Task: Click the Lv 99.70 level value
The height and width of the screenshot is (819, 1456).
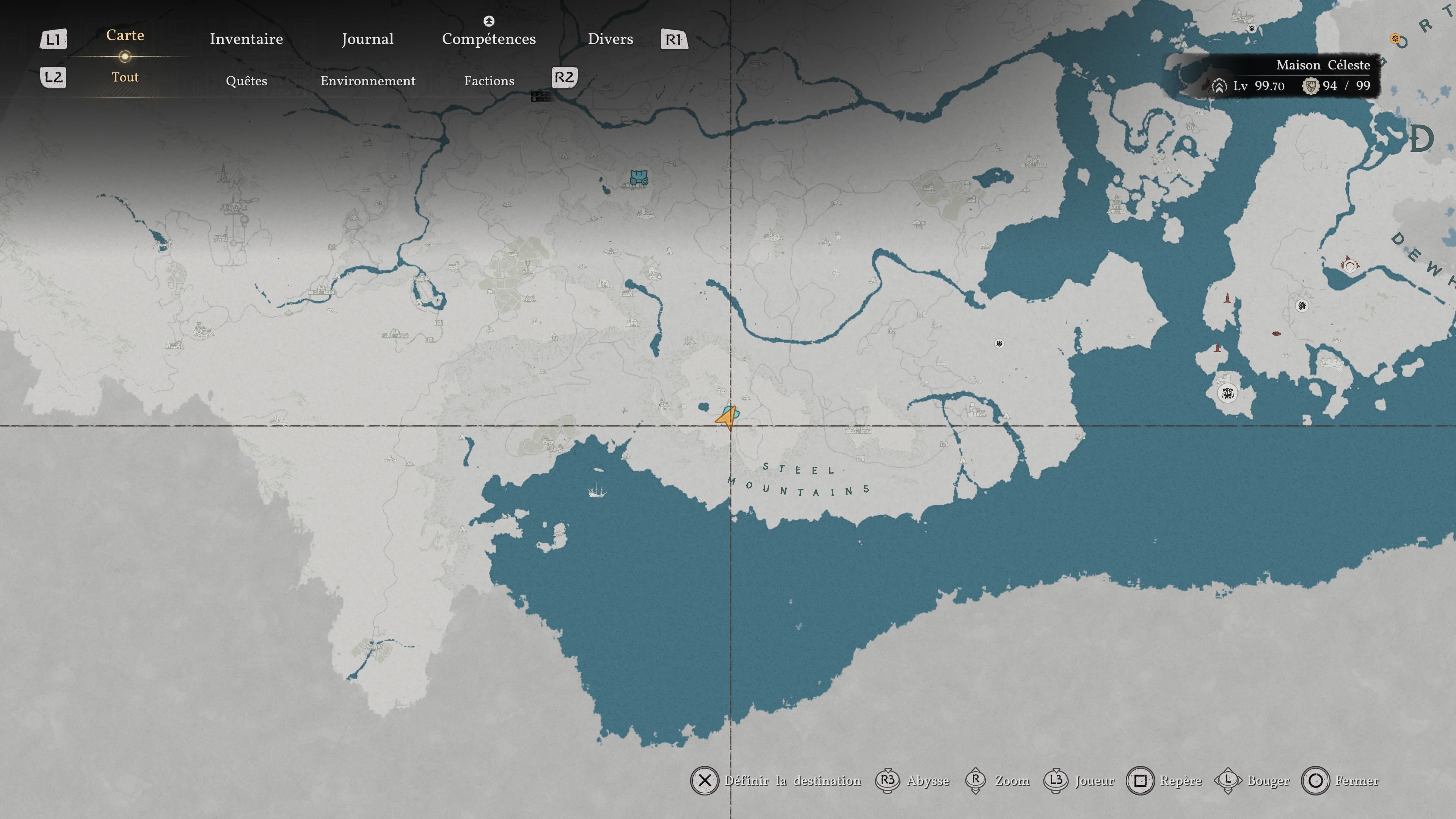Action: pyautogui.click(x=1259, y=86)
